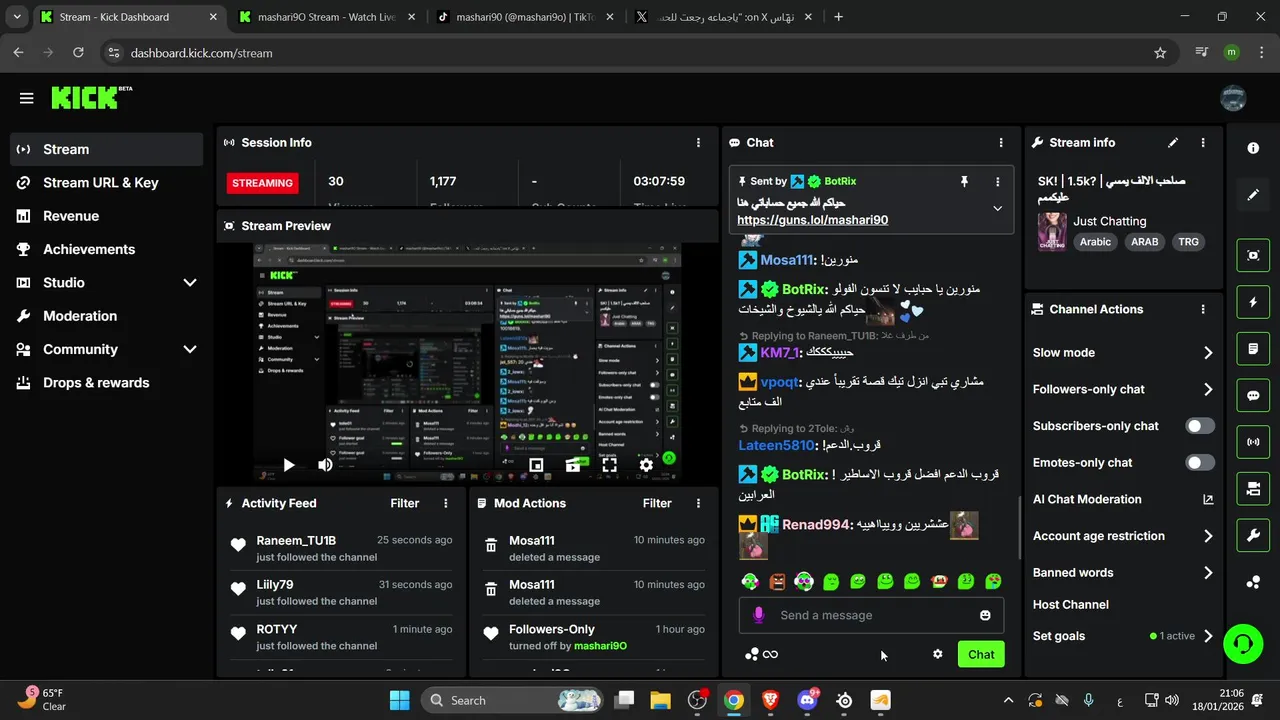The image size is (1280, 720).
Task: Click the pencil edit icon in right rail
Action: [1253, 195]
